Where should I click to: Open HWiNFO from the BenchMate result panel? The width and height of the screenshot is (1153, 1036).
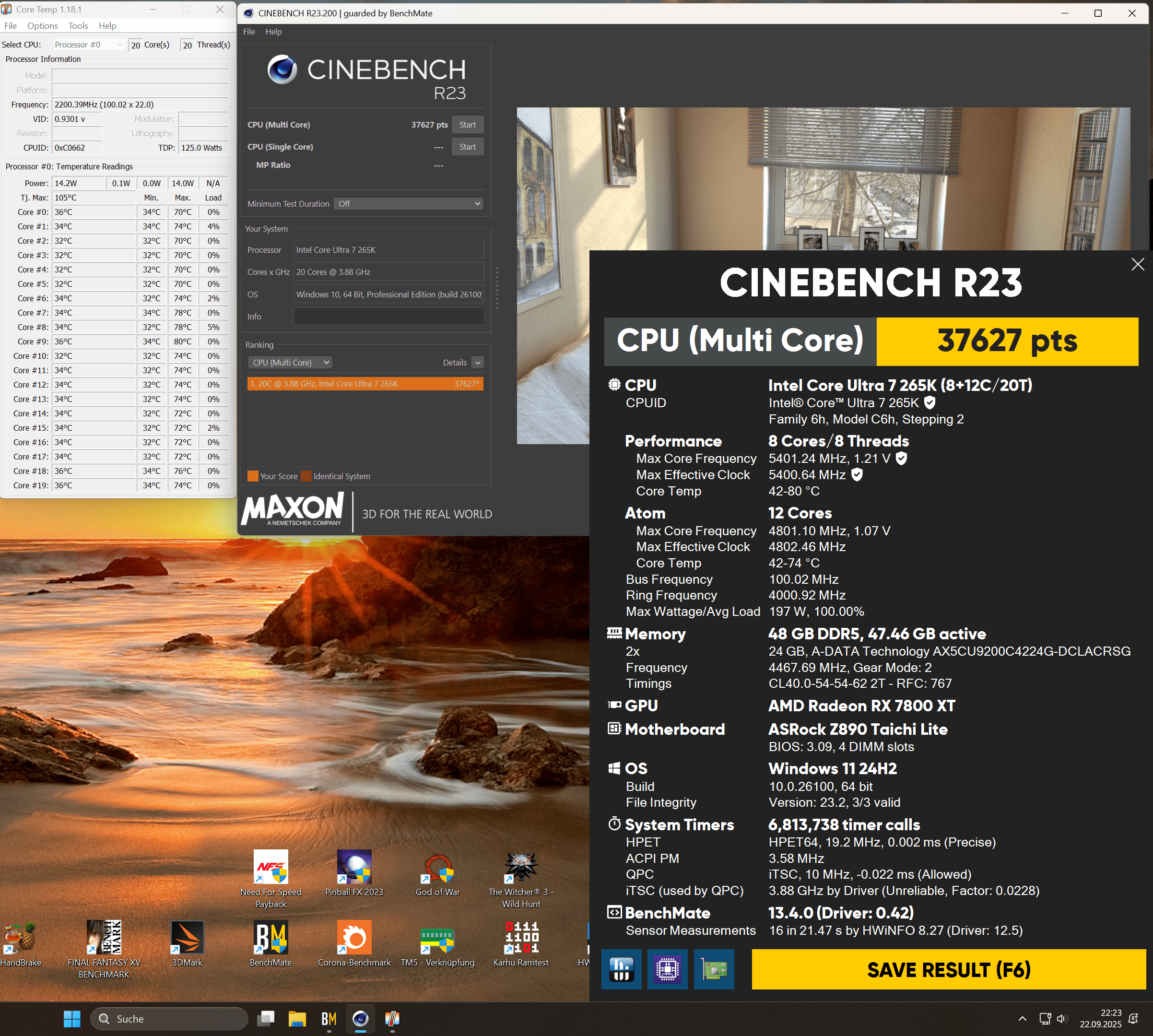pos(621,969)
